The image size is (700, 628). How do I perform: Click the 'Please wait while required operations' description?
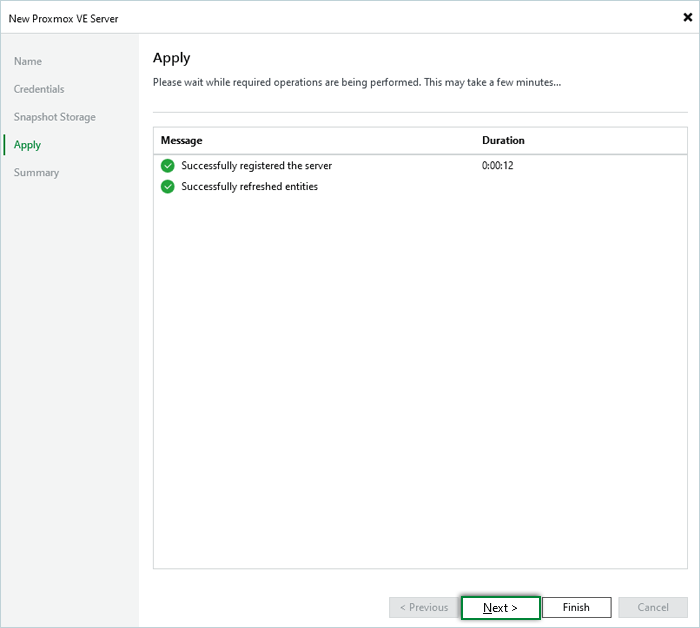point(356,82)
